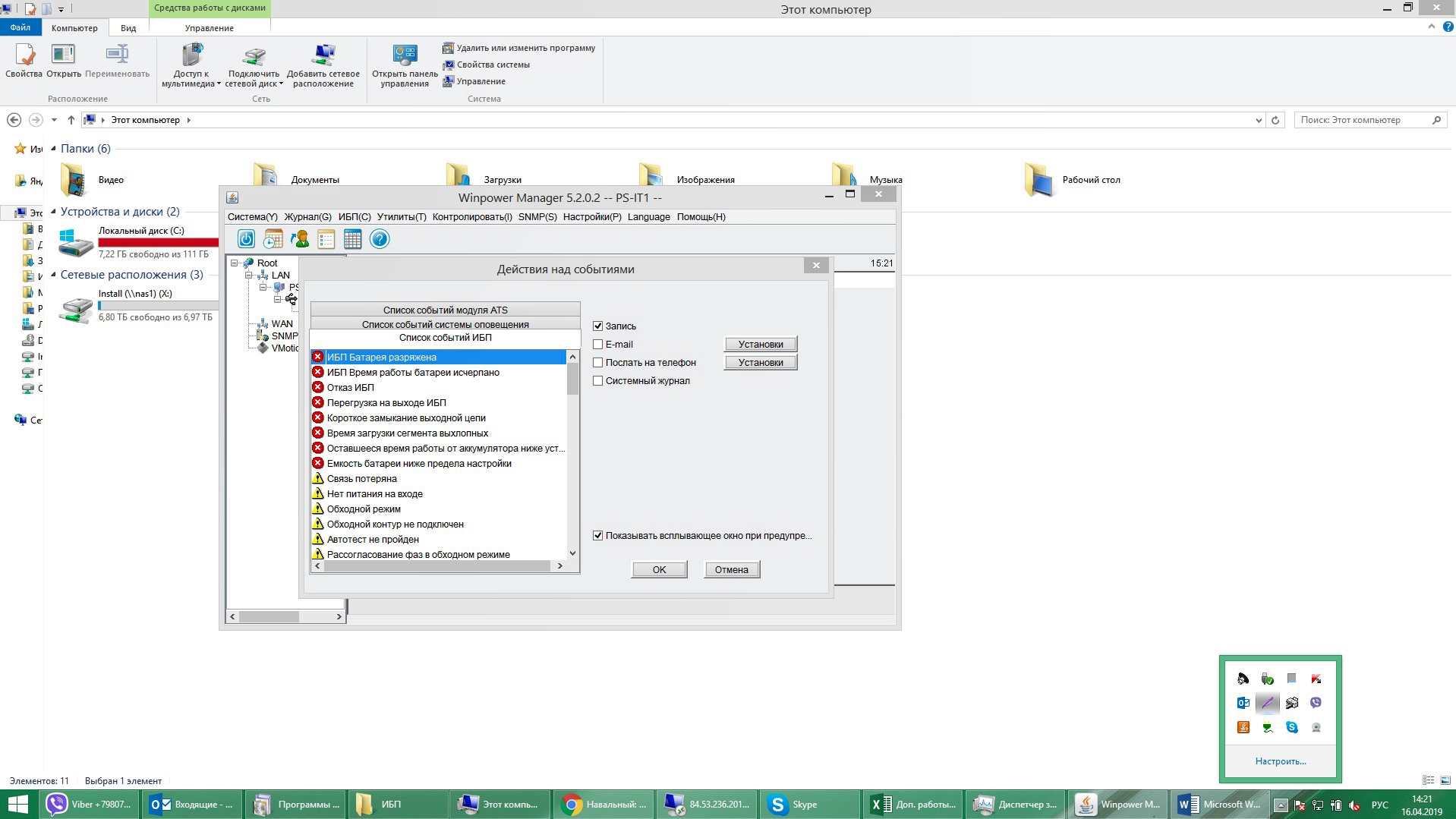Click 'Установки' button next to 'Послать на телефон'
1456x819 pixels.
coord(761,363)
